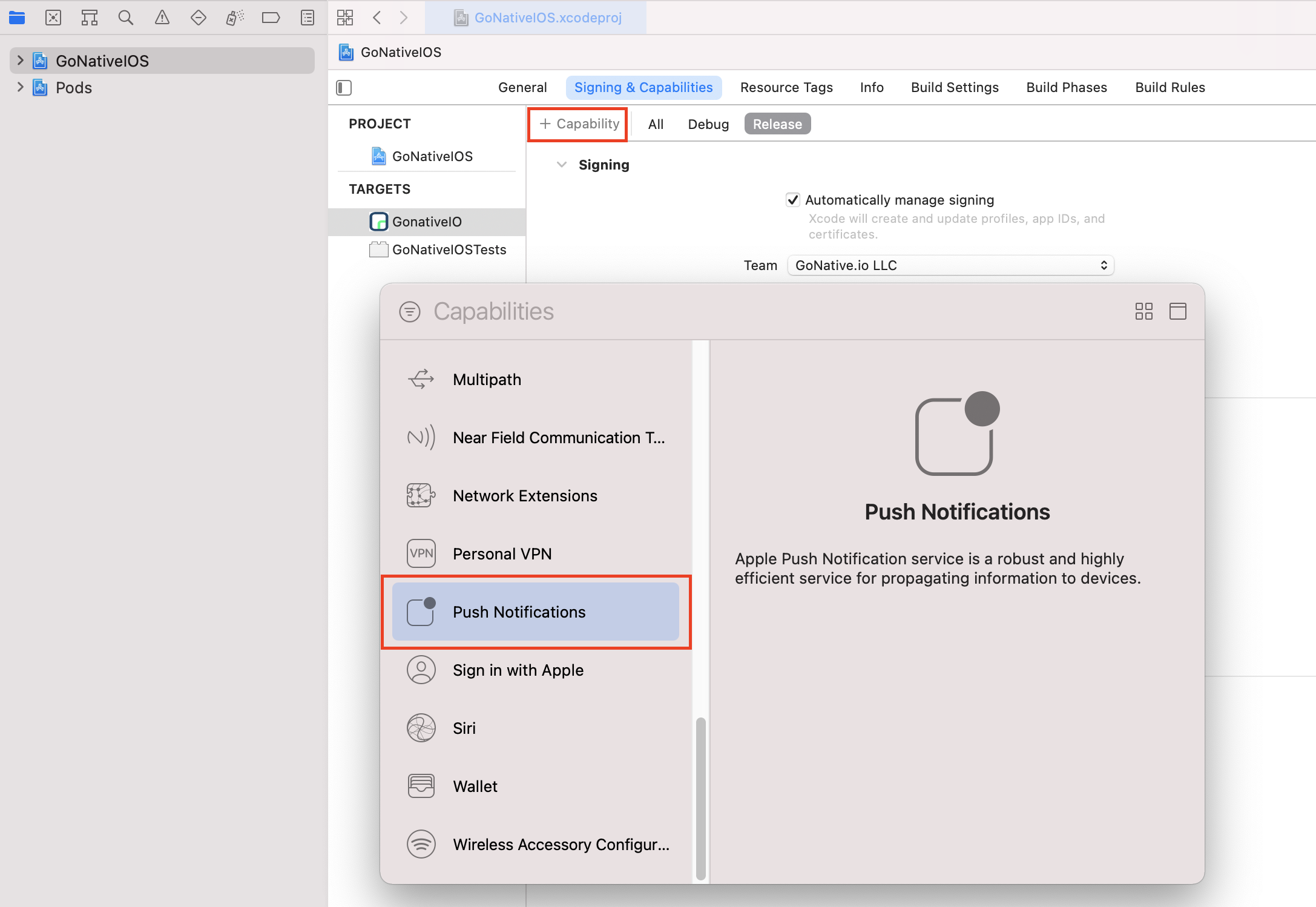Switch to the Build Settings tab
This screenshot has height=907, width=1316.
955,87
